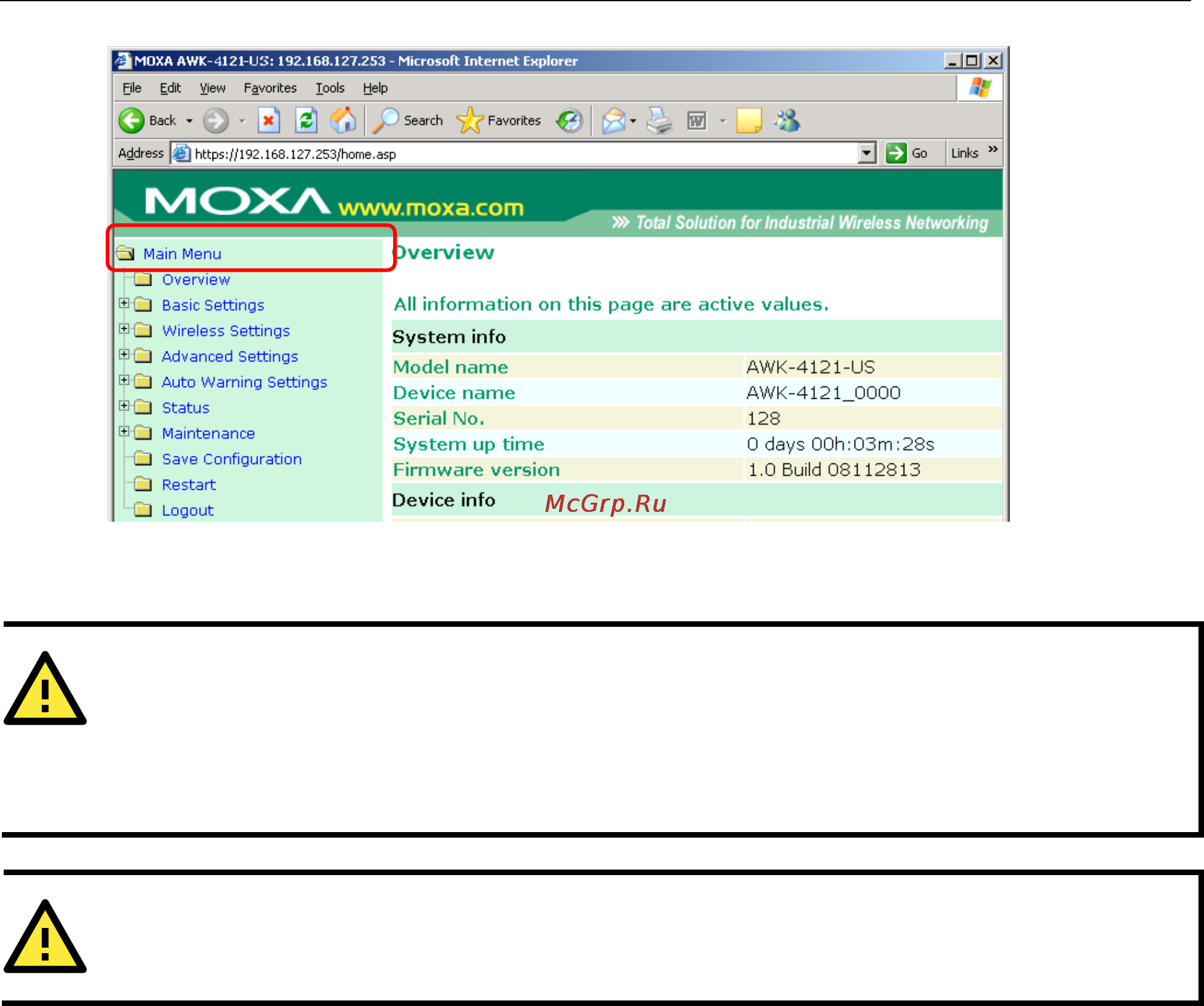Click the Restart link
The width and height of the screenshot is (1204, 1006).
point(189,485)
